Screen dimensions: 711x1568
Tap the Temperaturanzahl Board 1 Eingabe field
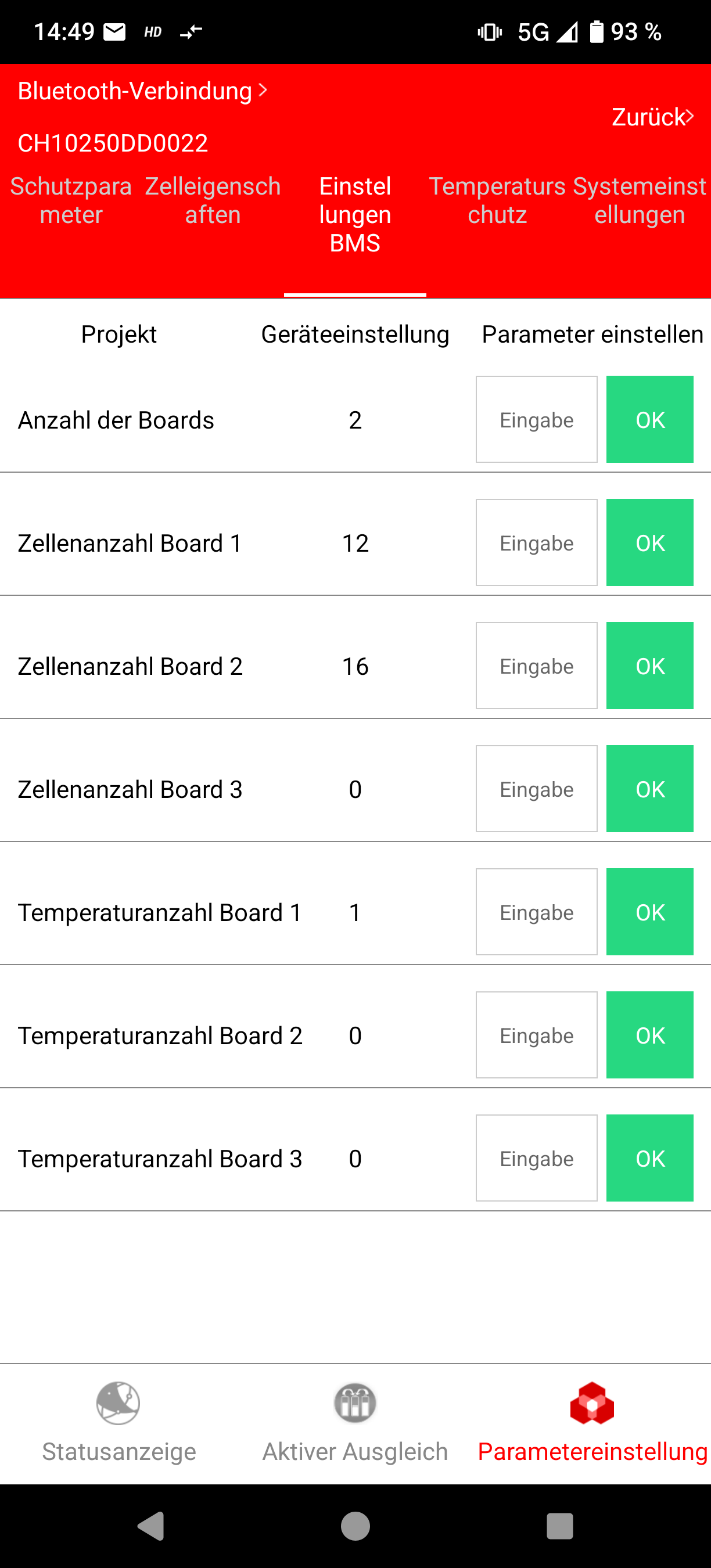click(x=536, y=912)
